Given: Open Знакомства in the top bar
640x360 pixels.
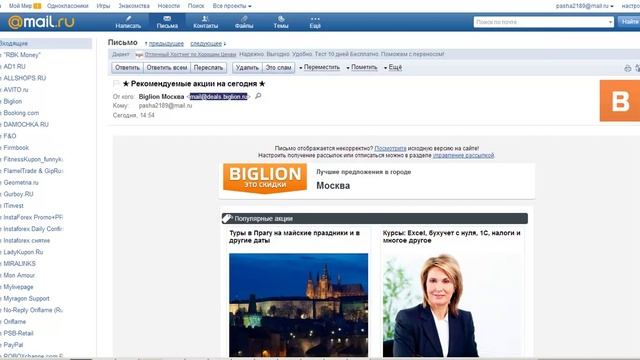Looking at the screenshot, I should pyautogui.click(x=134, y=6).
